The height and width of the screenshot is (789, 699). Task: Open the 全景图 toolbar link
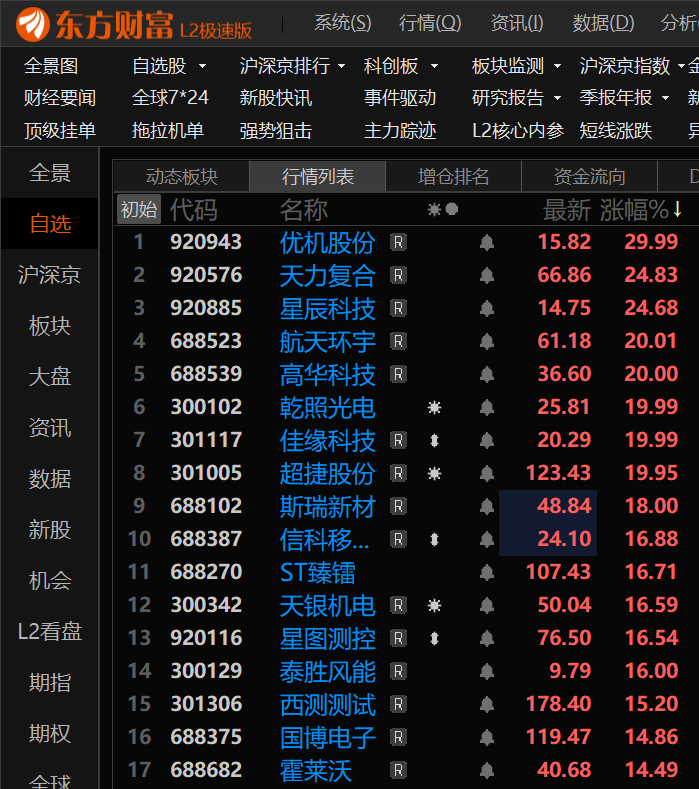pos(51,66)
